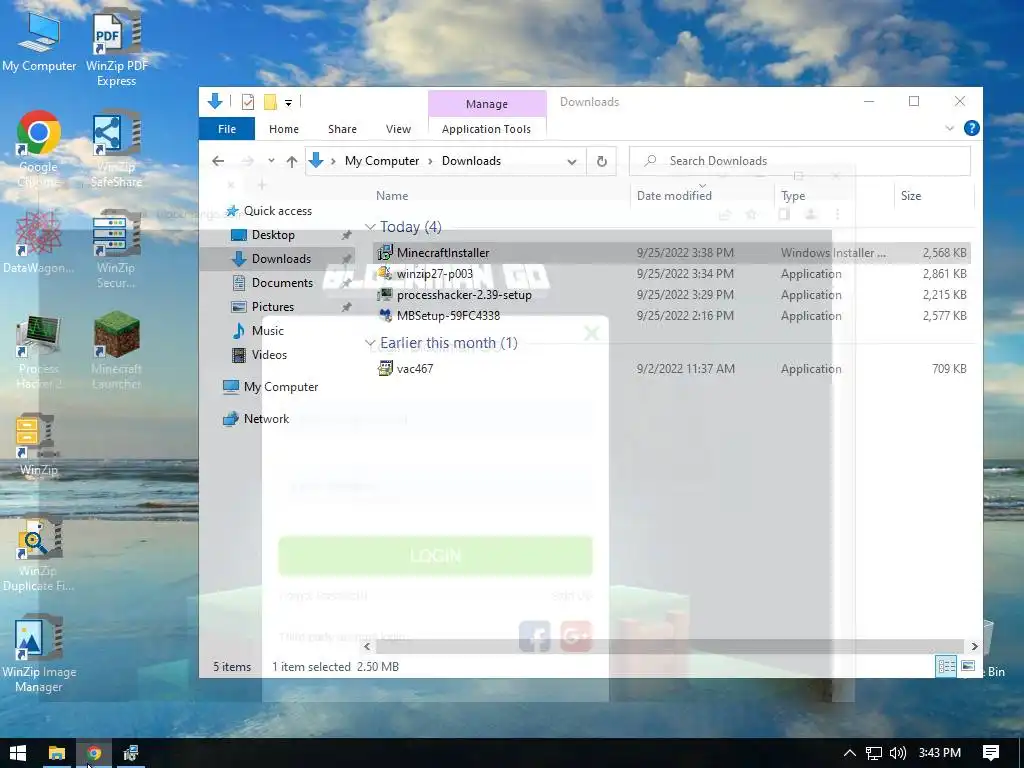Refresh the Downloads folder view
This screenshot has width=1024, height=768.
pyautogui.click(x=601, y=161)
